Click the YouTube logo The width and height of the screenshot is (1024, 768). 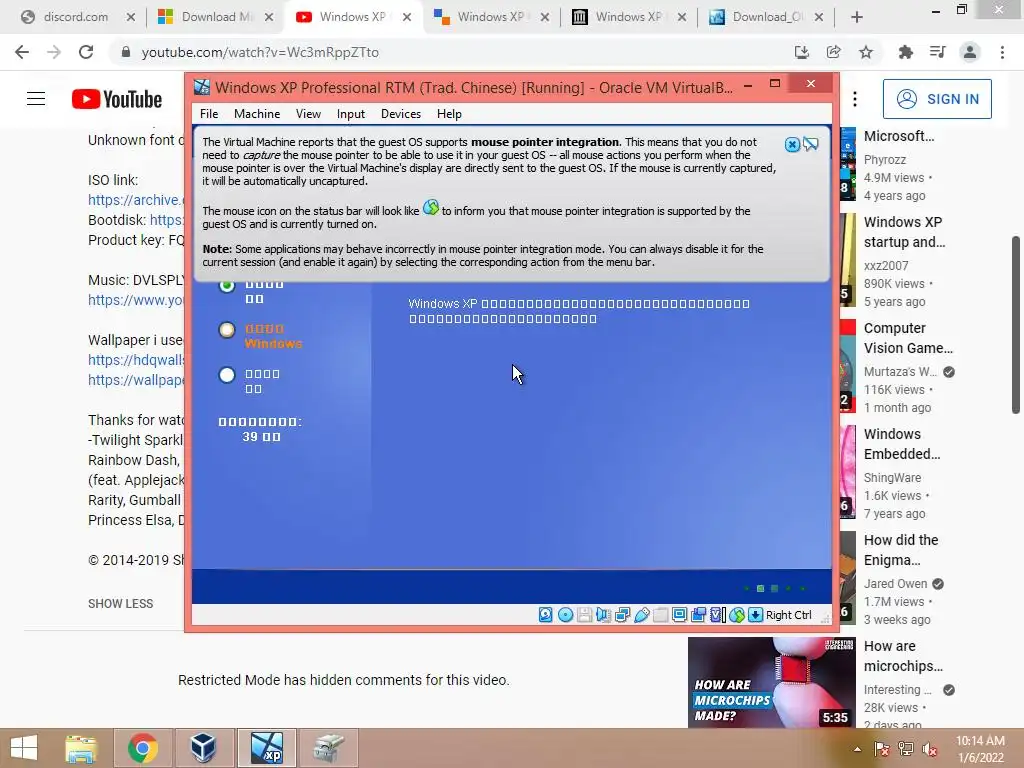[117, 99]
